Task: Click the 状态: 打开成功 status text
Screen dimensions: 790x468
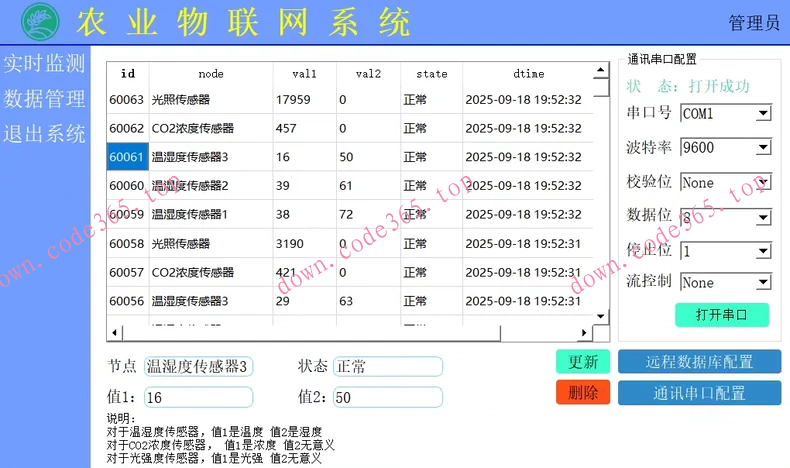Action: pyautogui.click(x=688, y=87)
